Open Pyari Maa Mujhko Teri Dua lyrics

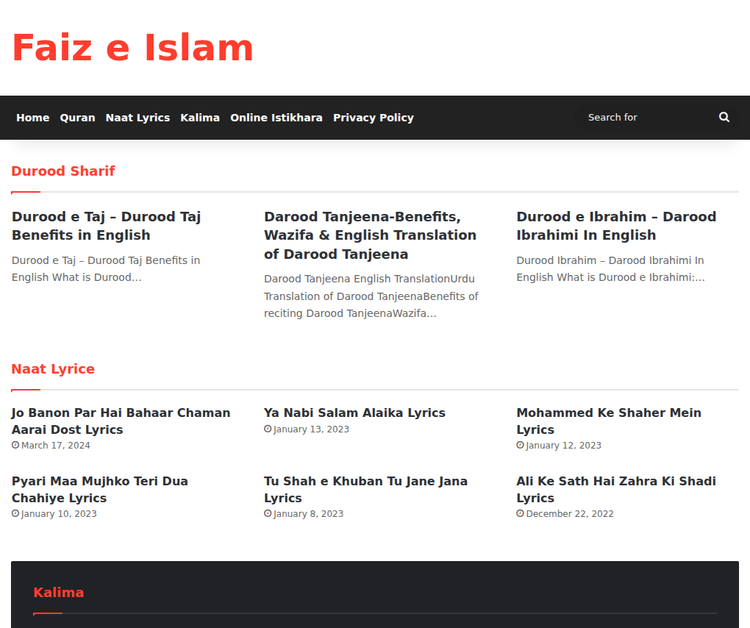pos(99,489)
